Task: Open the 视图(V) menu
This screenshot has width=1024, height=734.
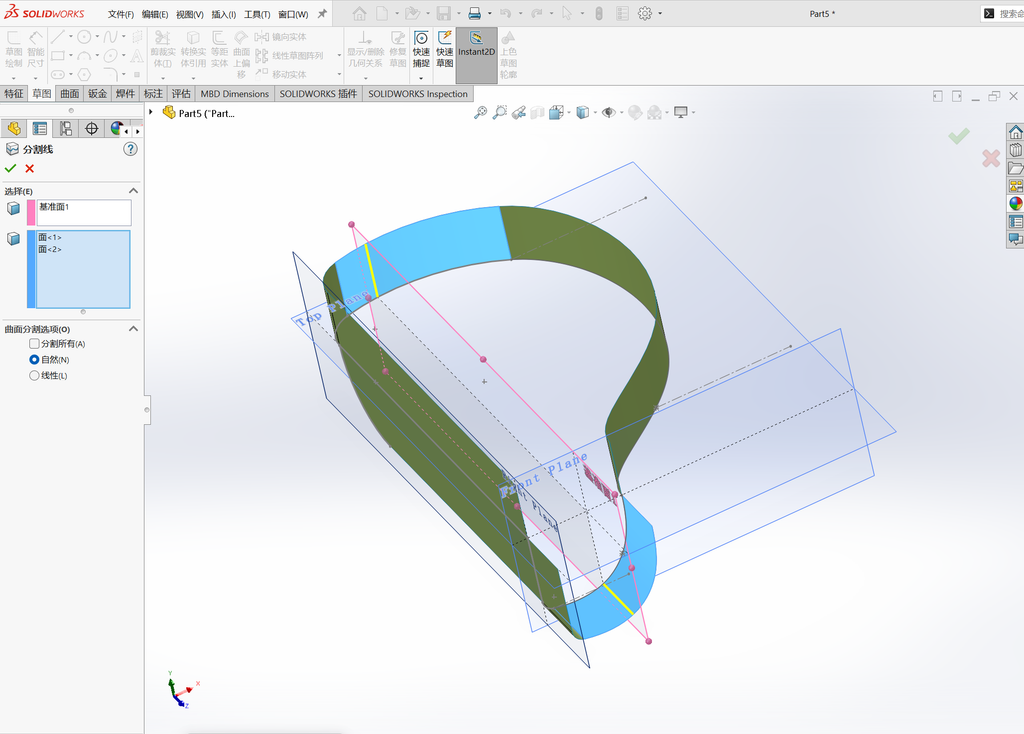Action: pyautogui.click(x=189, y=14)
